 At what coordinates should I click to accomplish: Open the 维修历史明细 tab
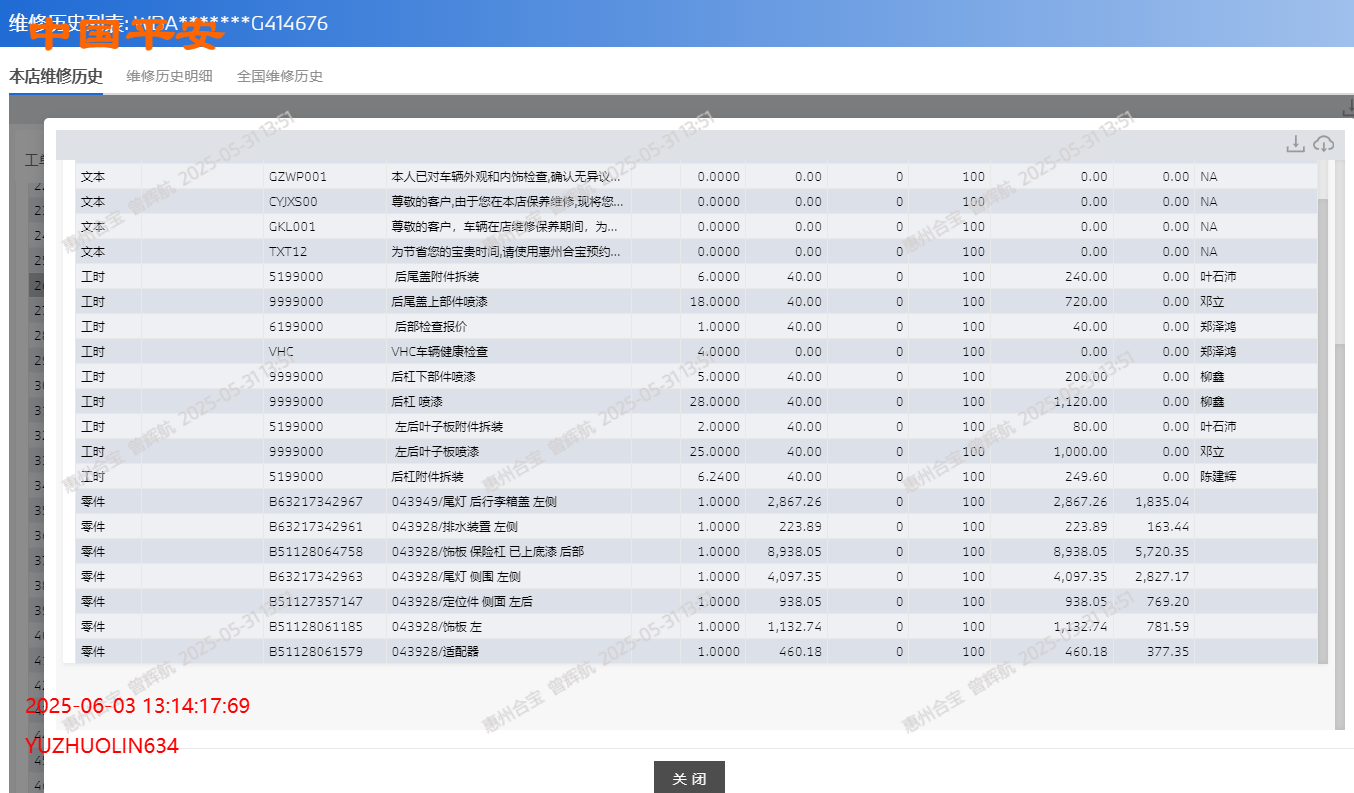pyautogui.click(x=169, y=76)
